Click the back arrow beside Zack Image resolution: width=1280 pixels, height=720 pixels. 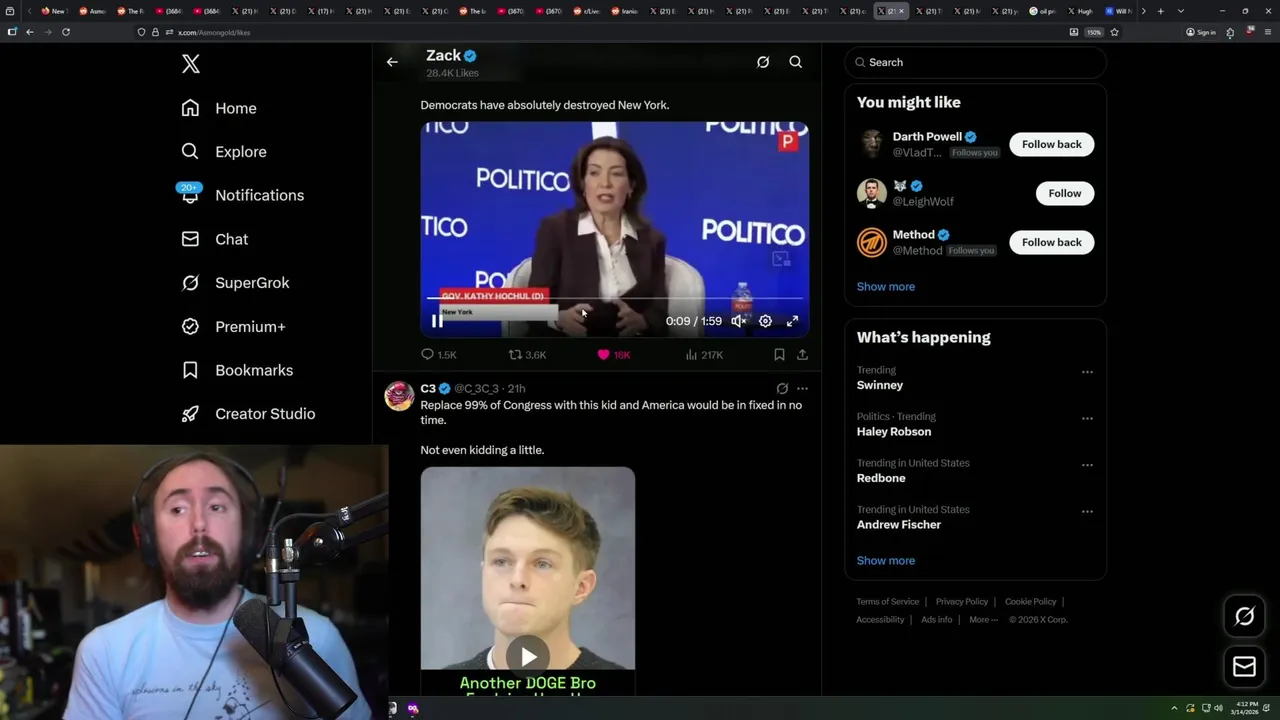point(392,62)
